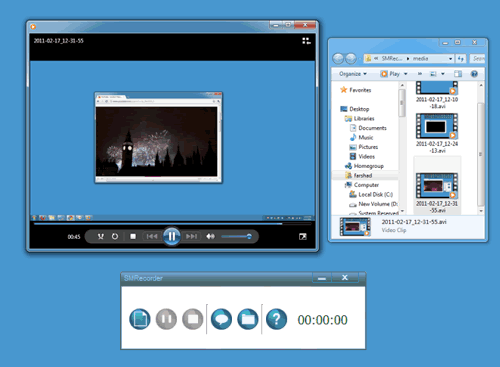Click details pane thumbnail of selected video
The height and width of the screenshot is (367, 500).
(355, 227)
